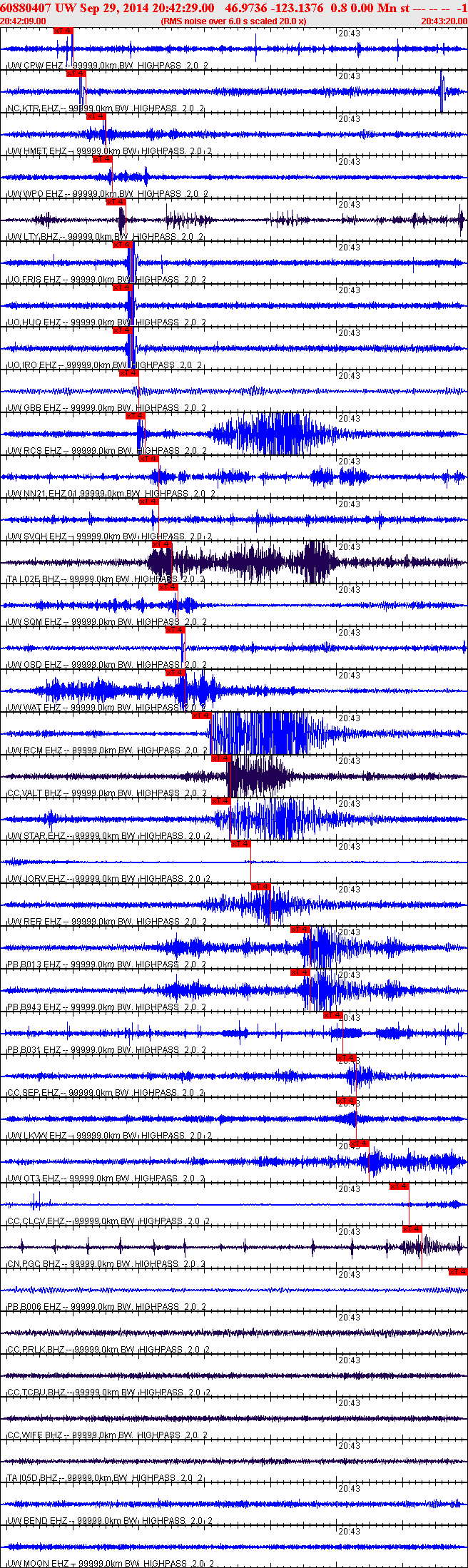Click the UW MOON EHZ station label
Image resolution: width=468 pixels, height=1568 pixels.
click(38, 1564)
